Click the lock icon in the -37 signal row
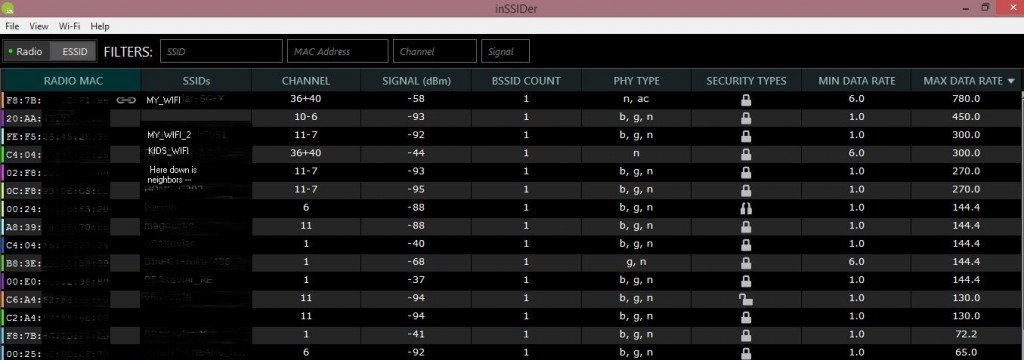This screenshot has width=1024, height=360. point(746,280)
